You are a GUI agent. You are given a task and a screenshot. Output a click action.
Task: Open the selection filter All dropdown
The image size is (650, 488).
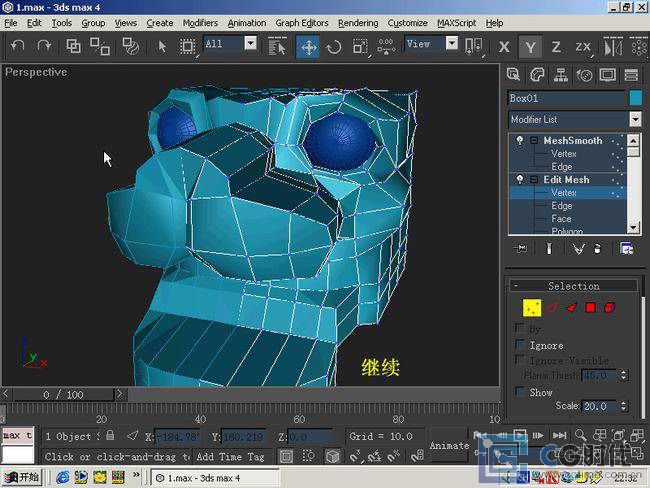pyautogui.click(x=250, y=43)
